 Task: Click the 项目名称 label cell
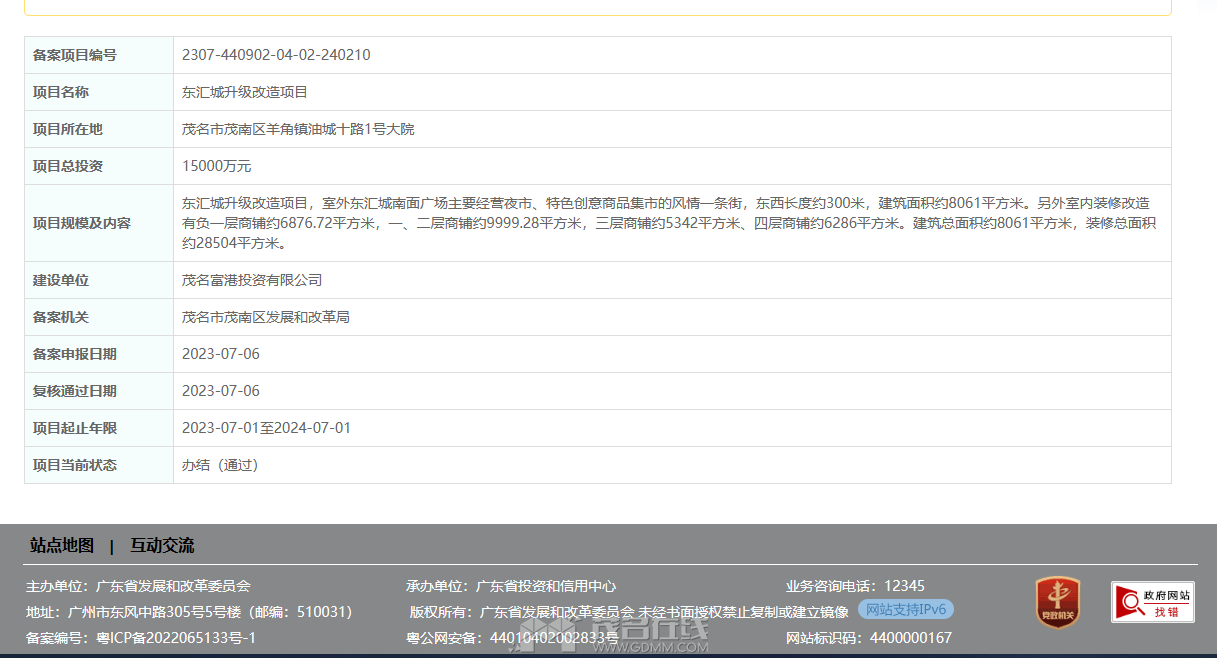[99, 92]
